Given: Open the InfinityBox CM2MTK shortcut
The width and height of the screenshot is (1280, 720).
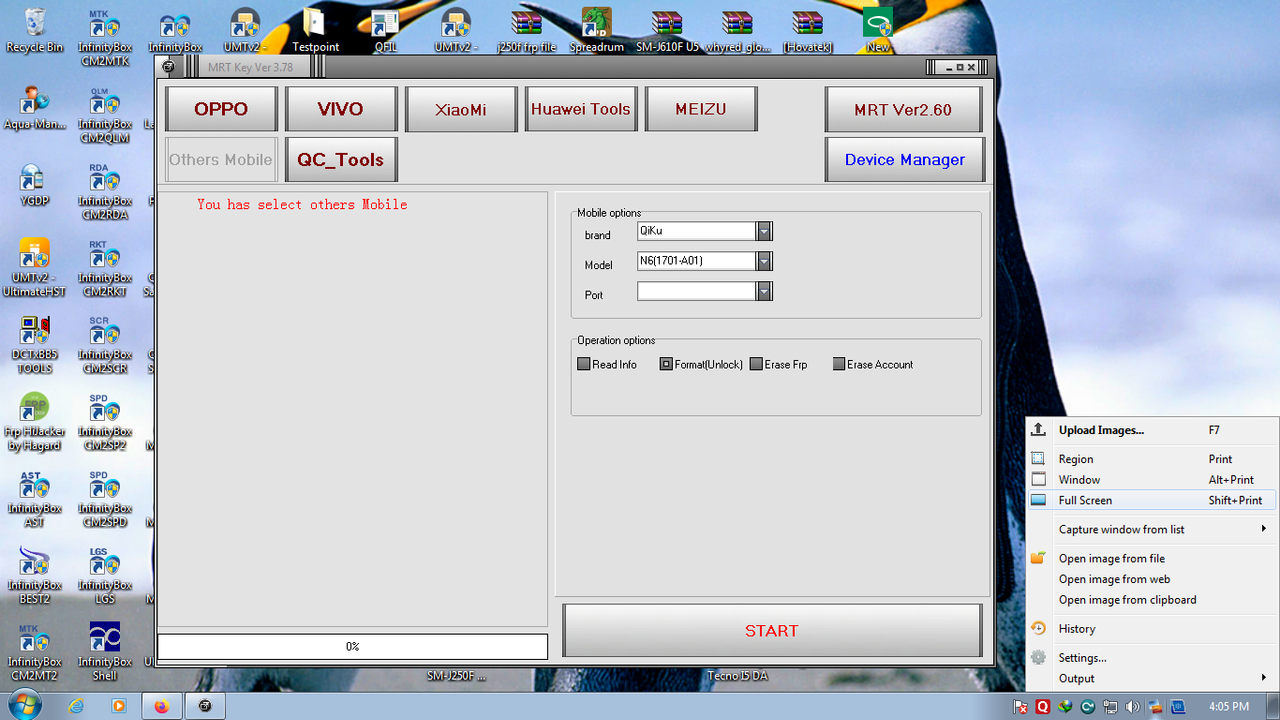Looking at the screenshot, I should point(105,37).
